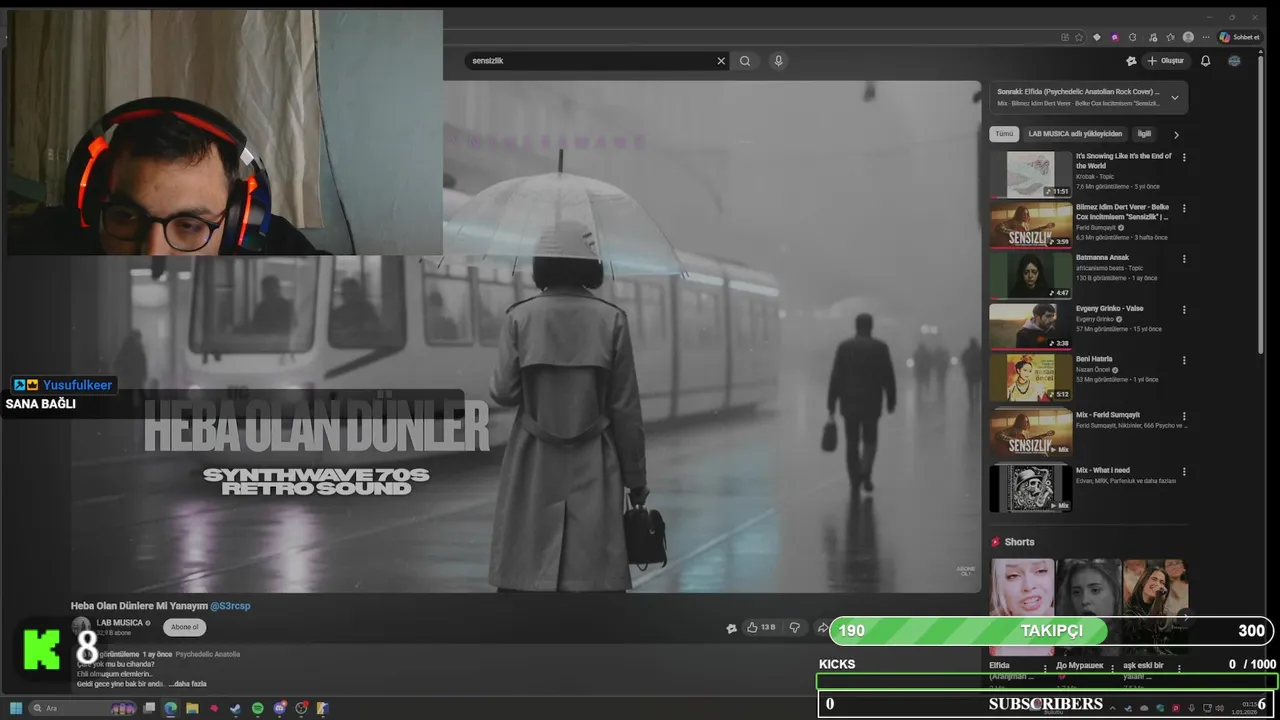Open options menu for Mix - Ferid Sumqayit

pos(1184,414)
